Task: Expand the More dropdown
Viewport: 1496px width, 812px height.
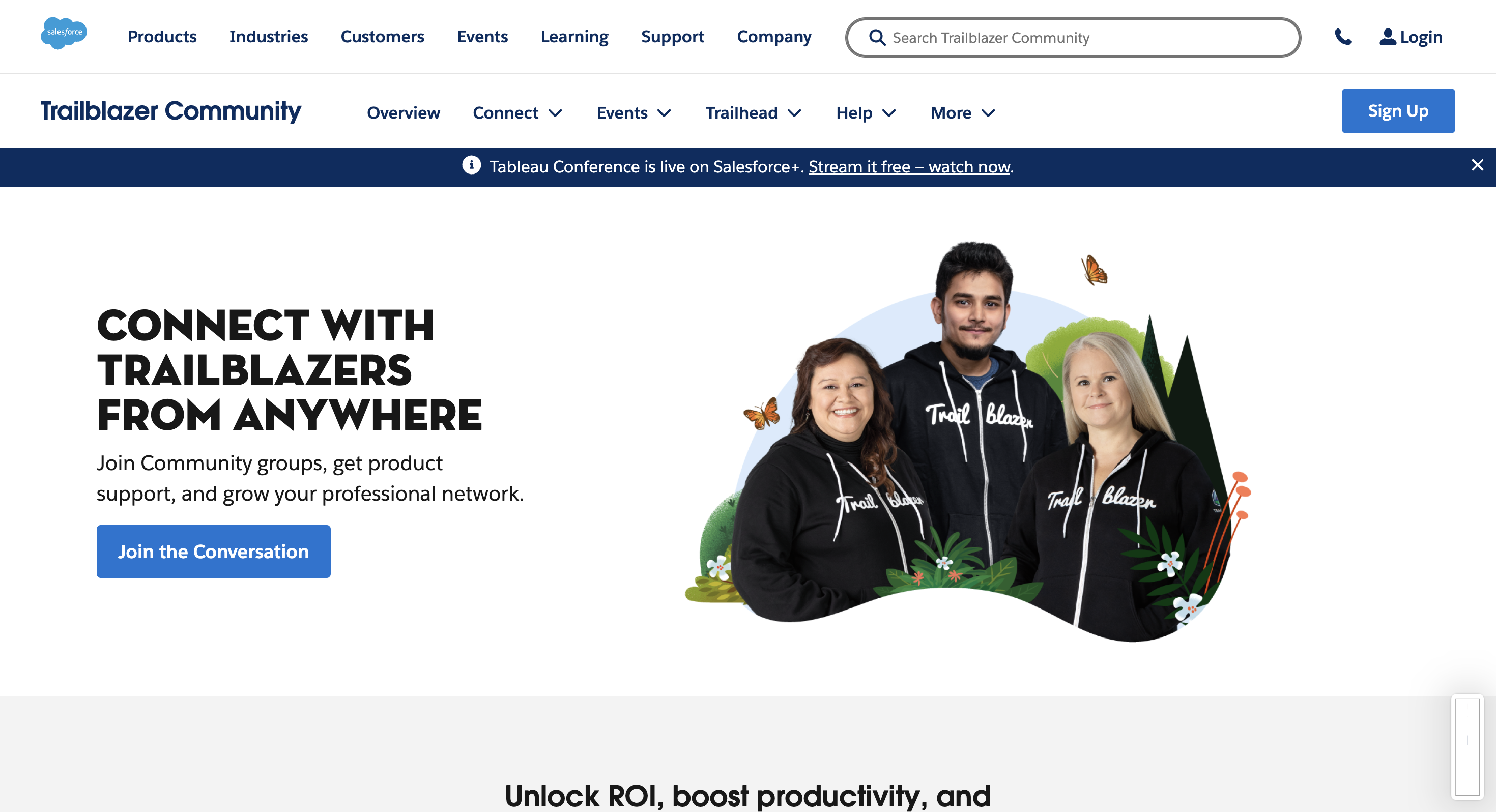Action: tap(962, 112)
